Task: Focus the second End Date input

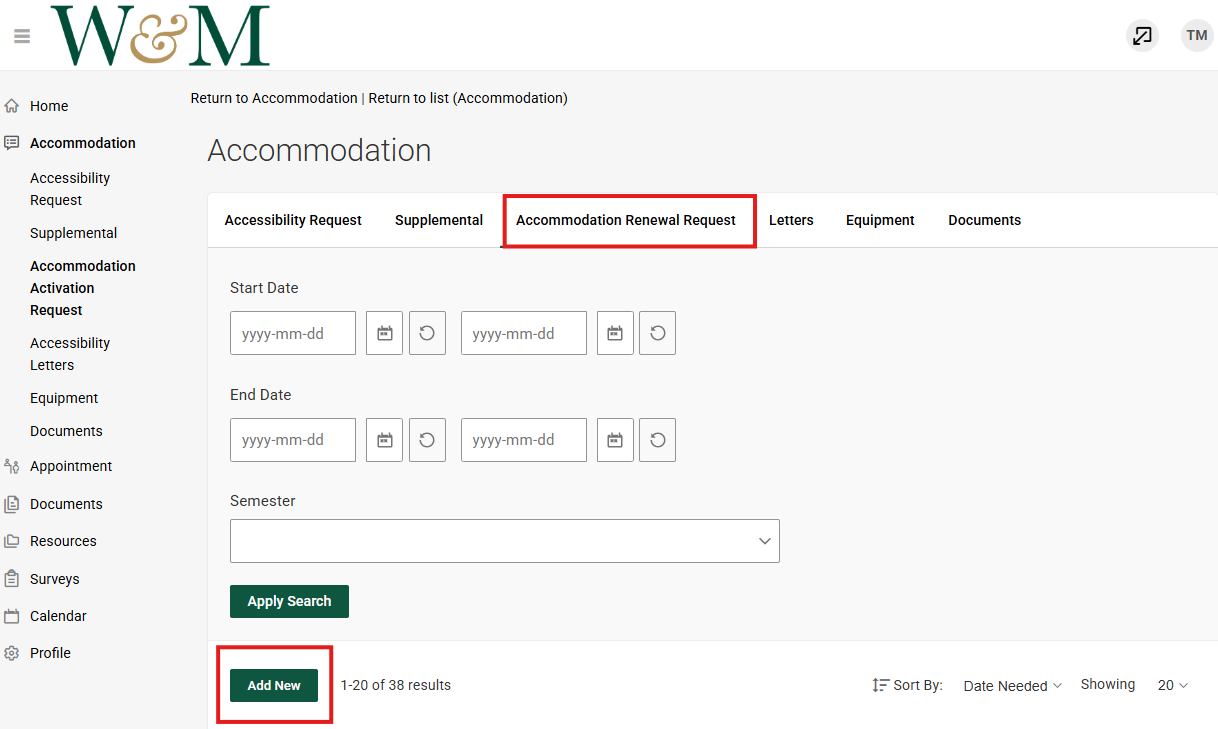Action: point(524,440)
